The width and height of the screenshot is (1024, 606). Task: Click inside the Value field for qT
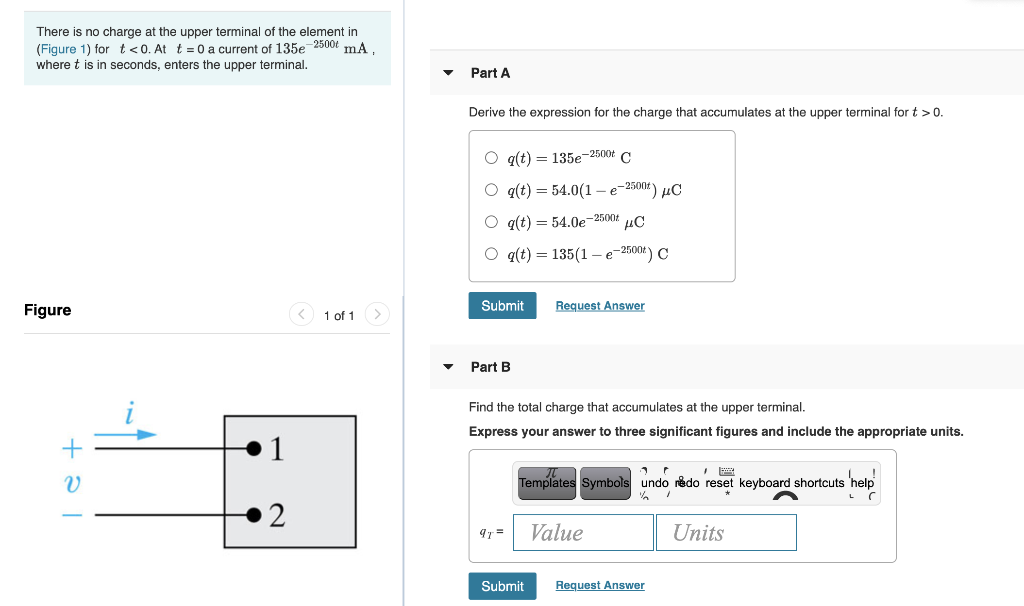pyautogui.click(x=583, y=532)
